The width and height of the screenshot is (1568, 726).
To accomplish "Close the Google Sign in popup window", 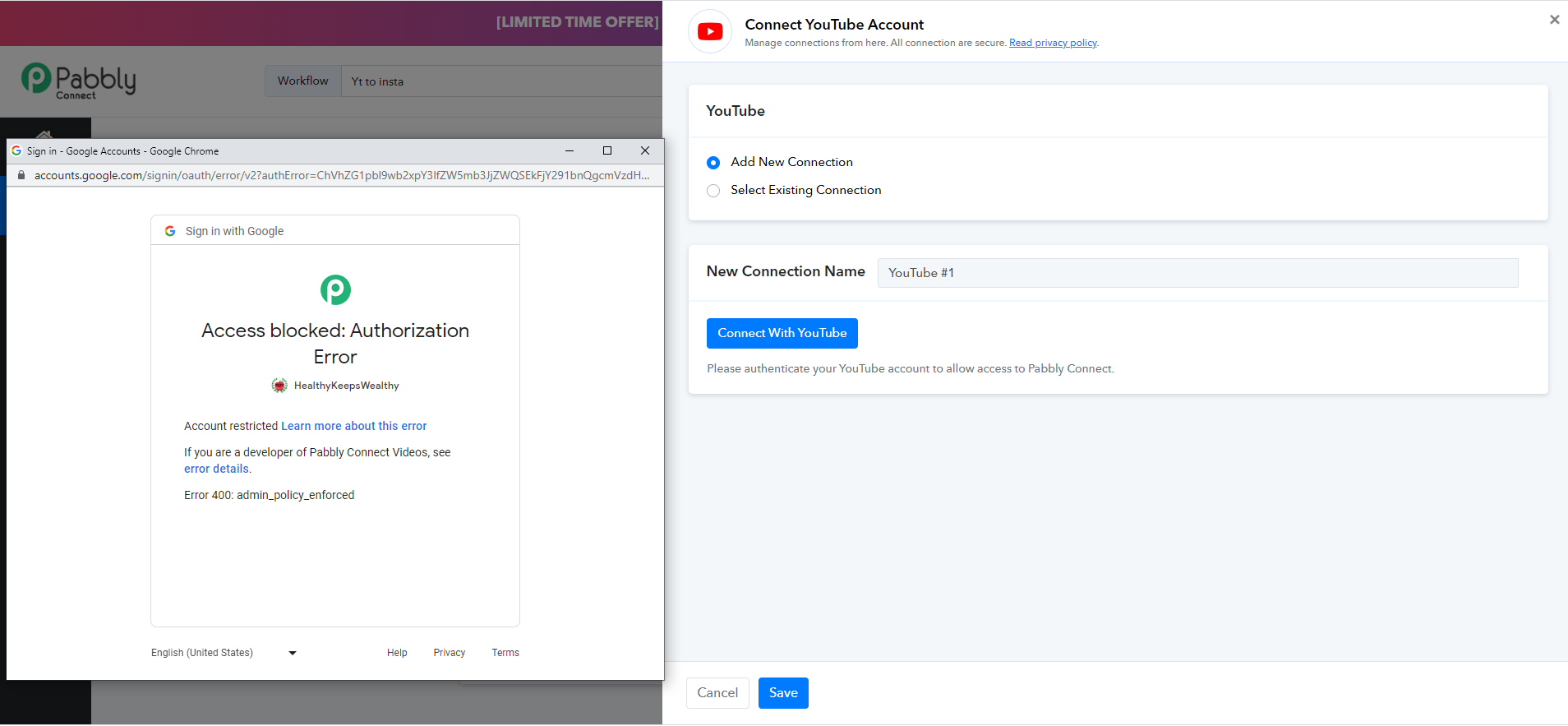I will point(645,150).
